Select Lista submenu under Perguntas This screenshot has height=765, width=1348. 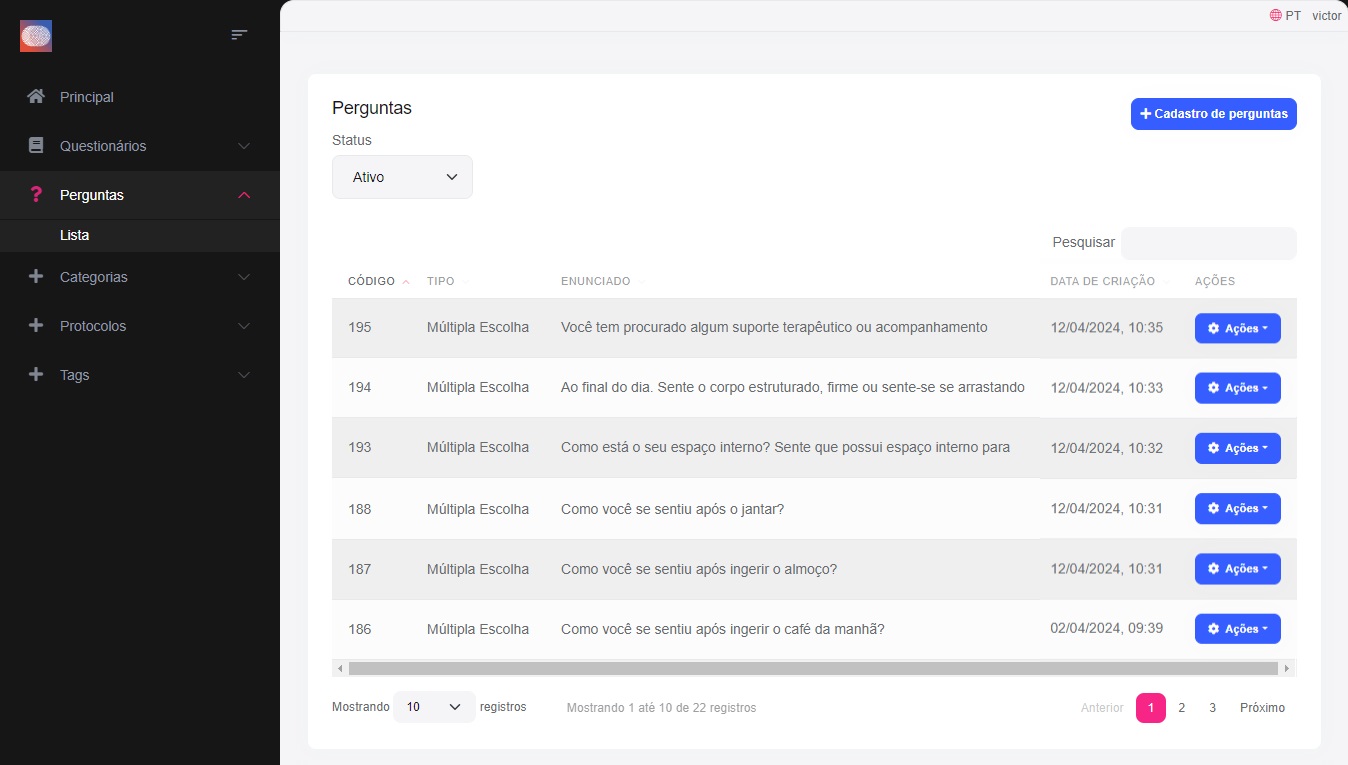(75, 236)
